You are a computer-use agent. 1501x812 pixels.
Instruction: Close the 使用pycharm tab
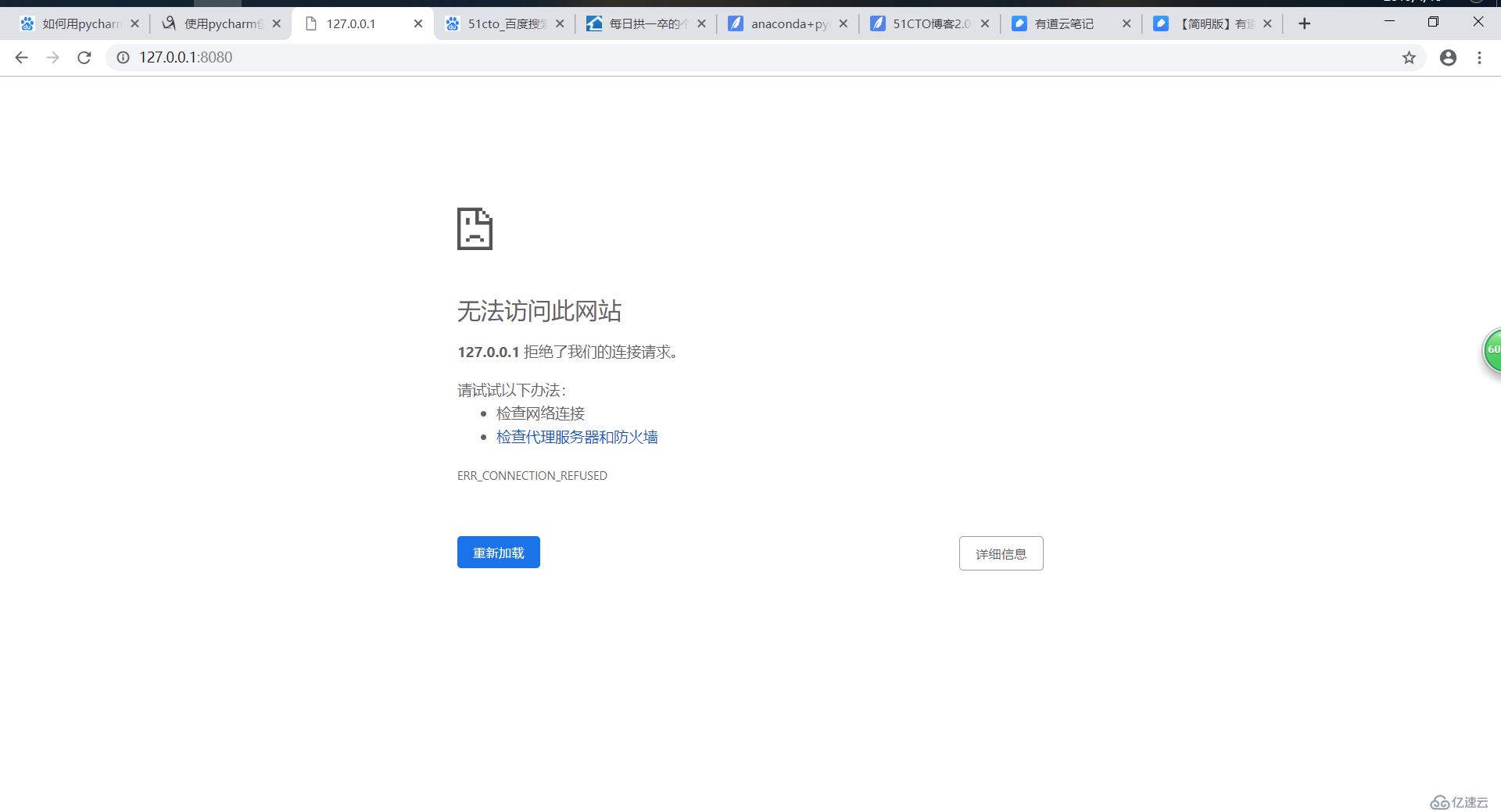[x=276, y=23]
